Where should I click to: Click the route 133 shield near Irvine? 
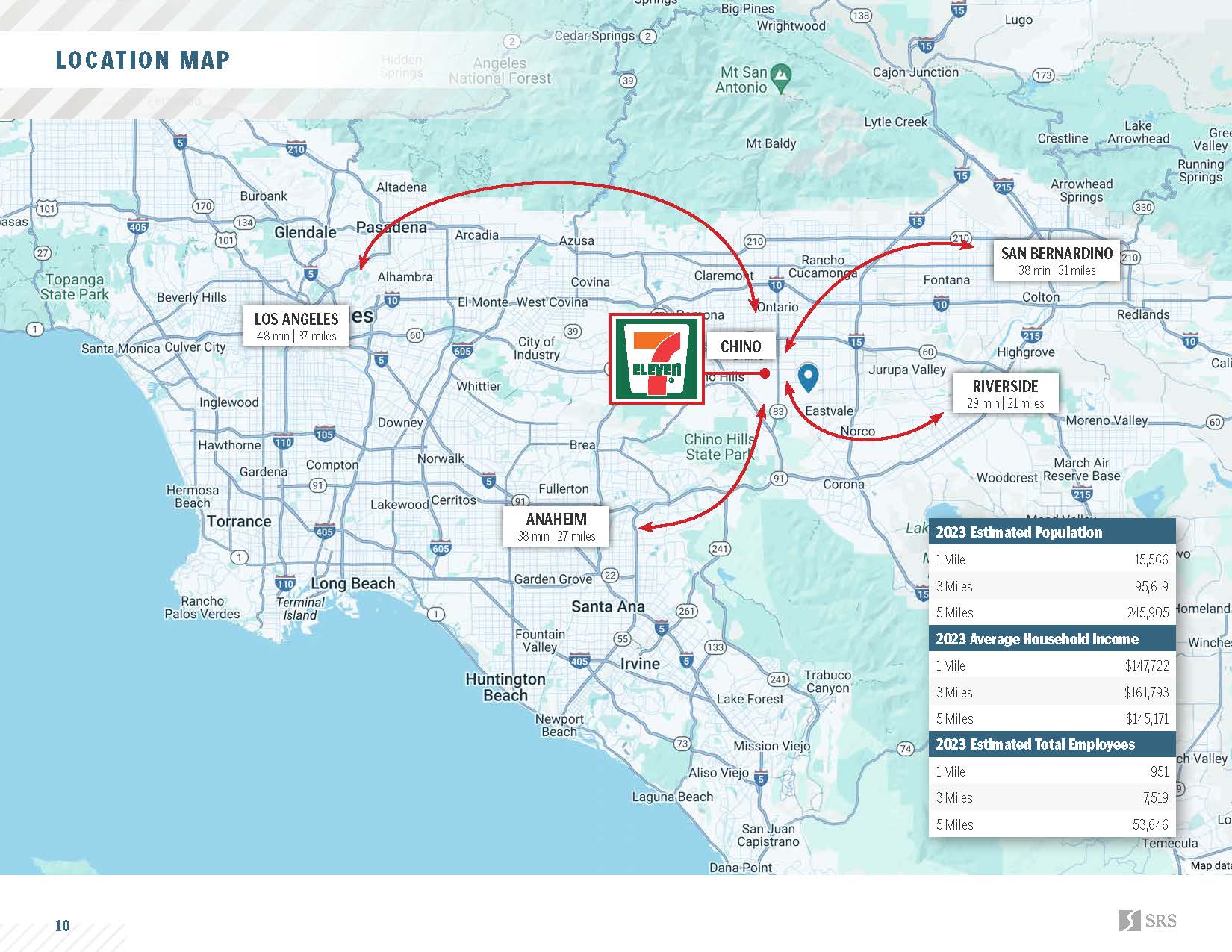point(715,647)
